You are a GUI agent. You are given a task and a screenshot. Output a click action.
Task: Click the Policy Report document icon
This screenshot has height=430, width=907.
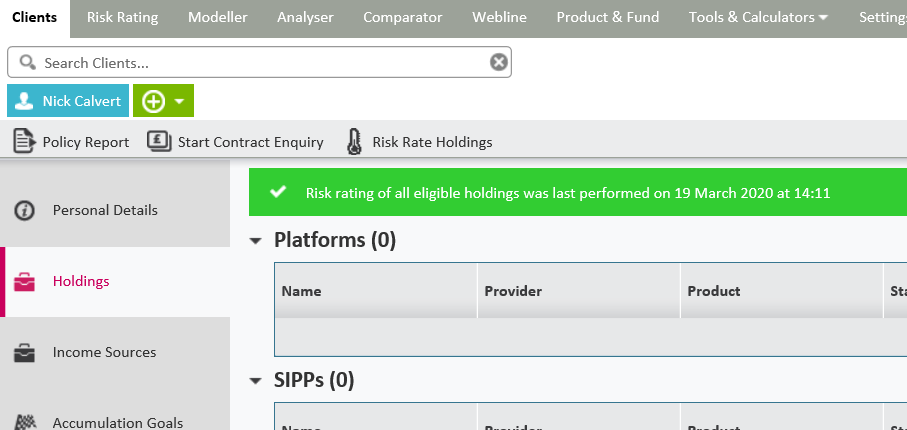coord(25,142)
